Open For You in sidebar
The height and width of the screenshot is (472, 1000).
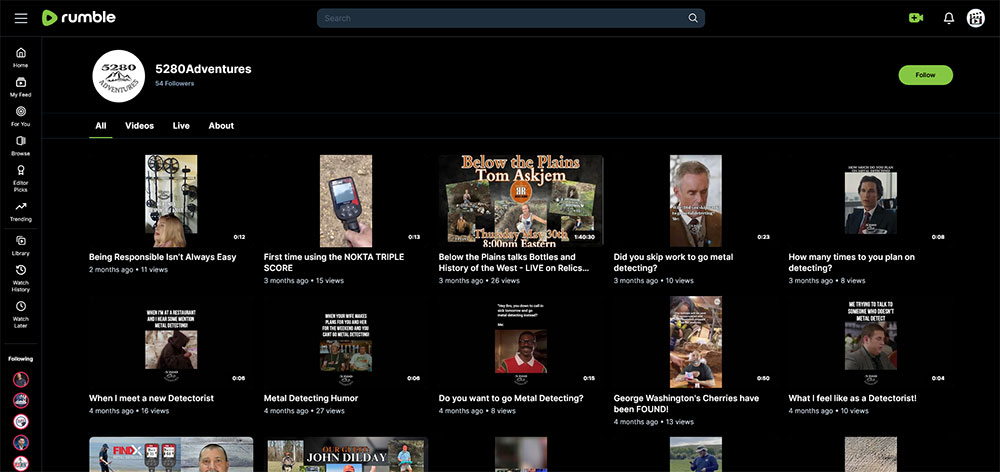(20, 116)
